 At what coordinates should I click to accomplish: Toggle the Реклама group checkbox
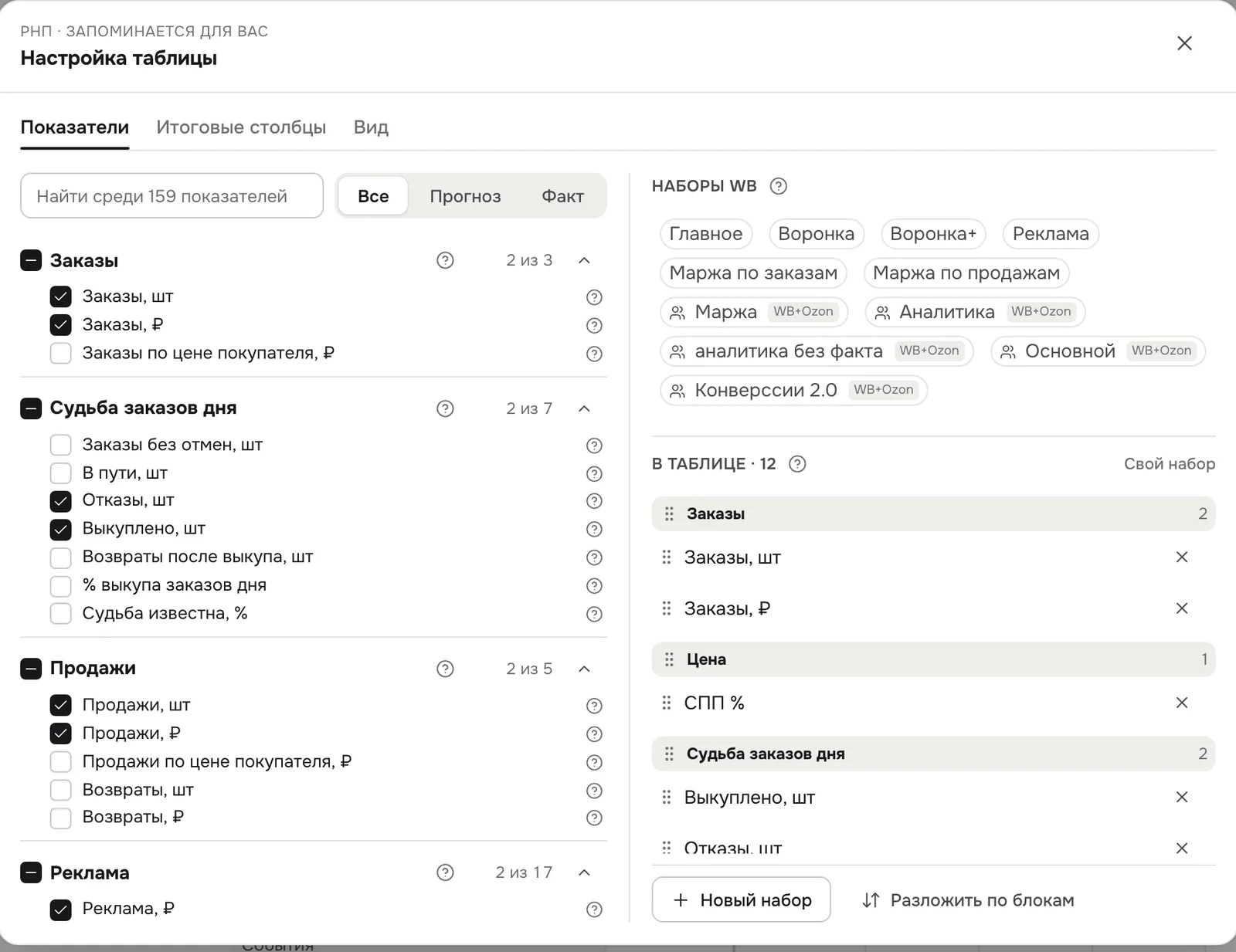click(x=31, y=873)
